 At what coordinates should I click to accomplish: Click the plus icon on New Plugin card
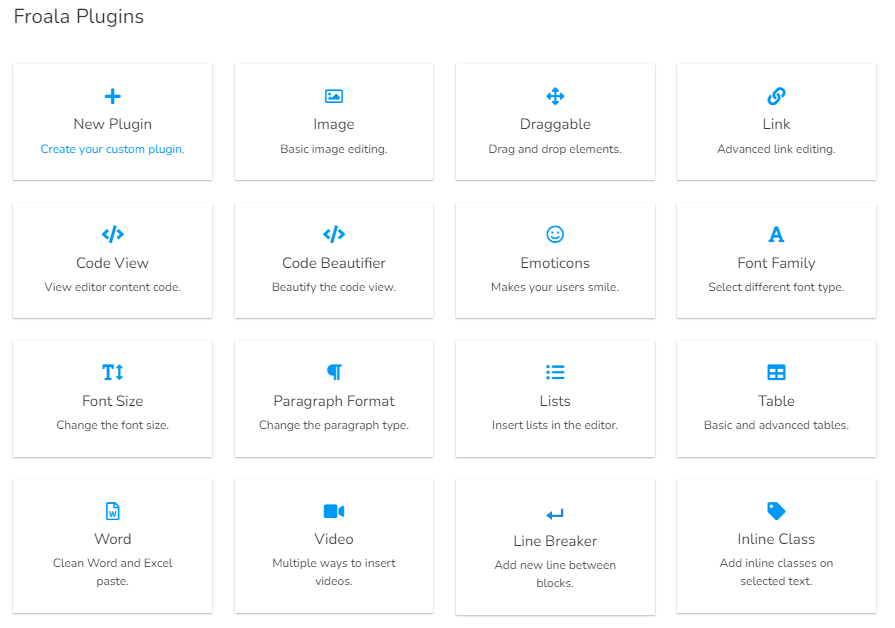[x=112, y=96]
